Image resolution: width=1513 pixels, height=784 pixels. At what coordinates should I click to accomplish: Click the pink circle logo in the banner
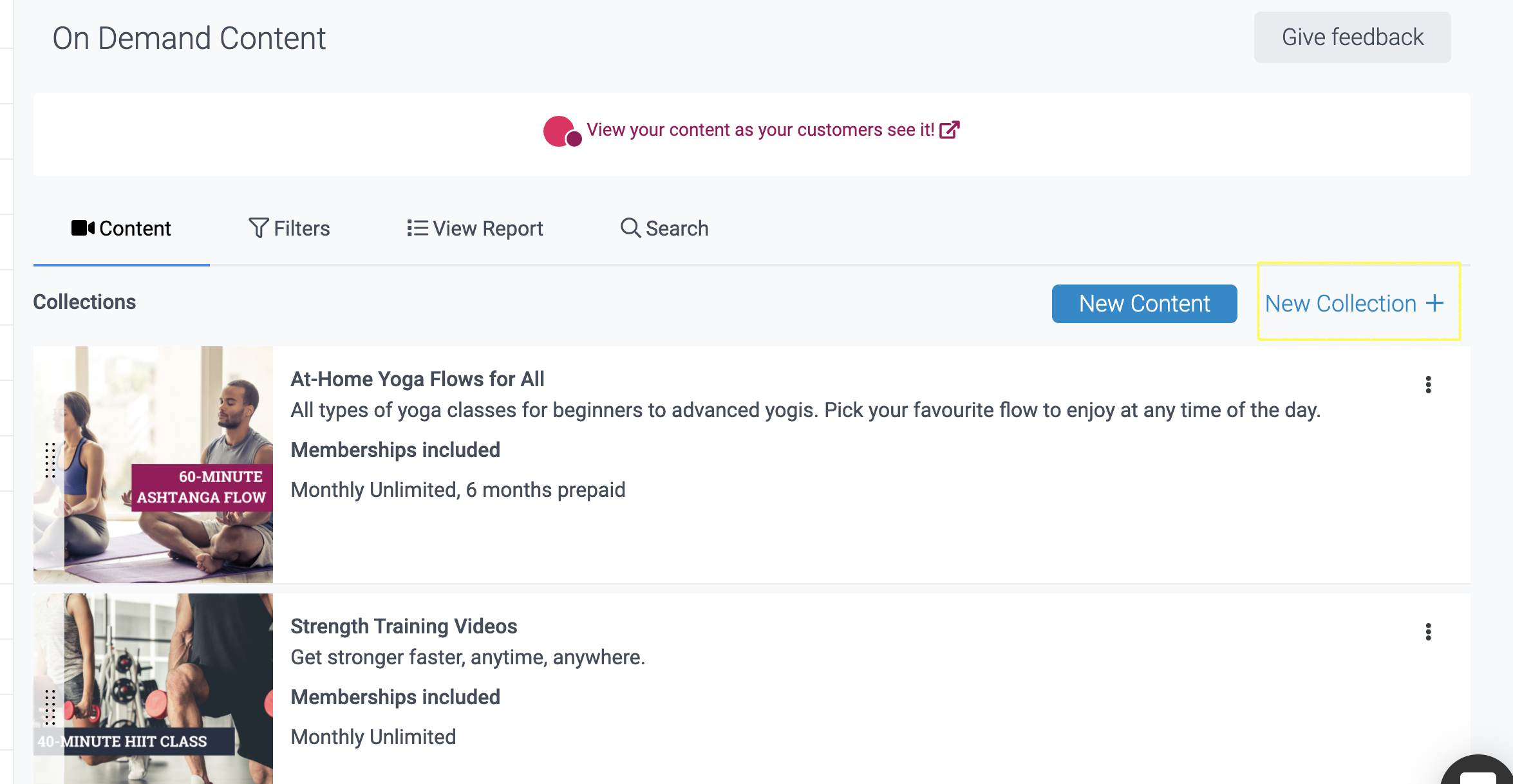(x=562, y=131)
